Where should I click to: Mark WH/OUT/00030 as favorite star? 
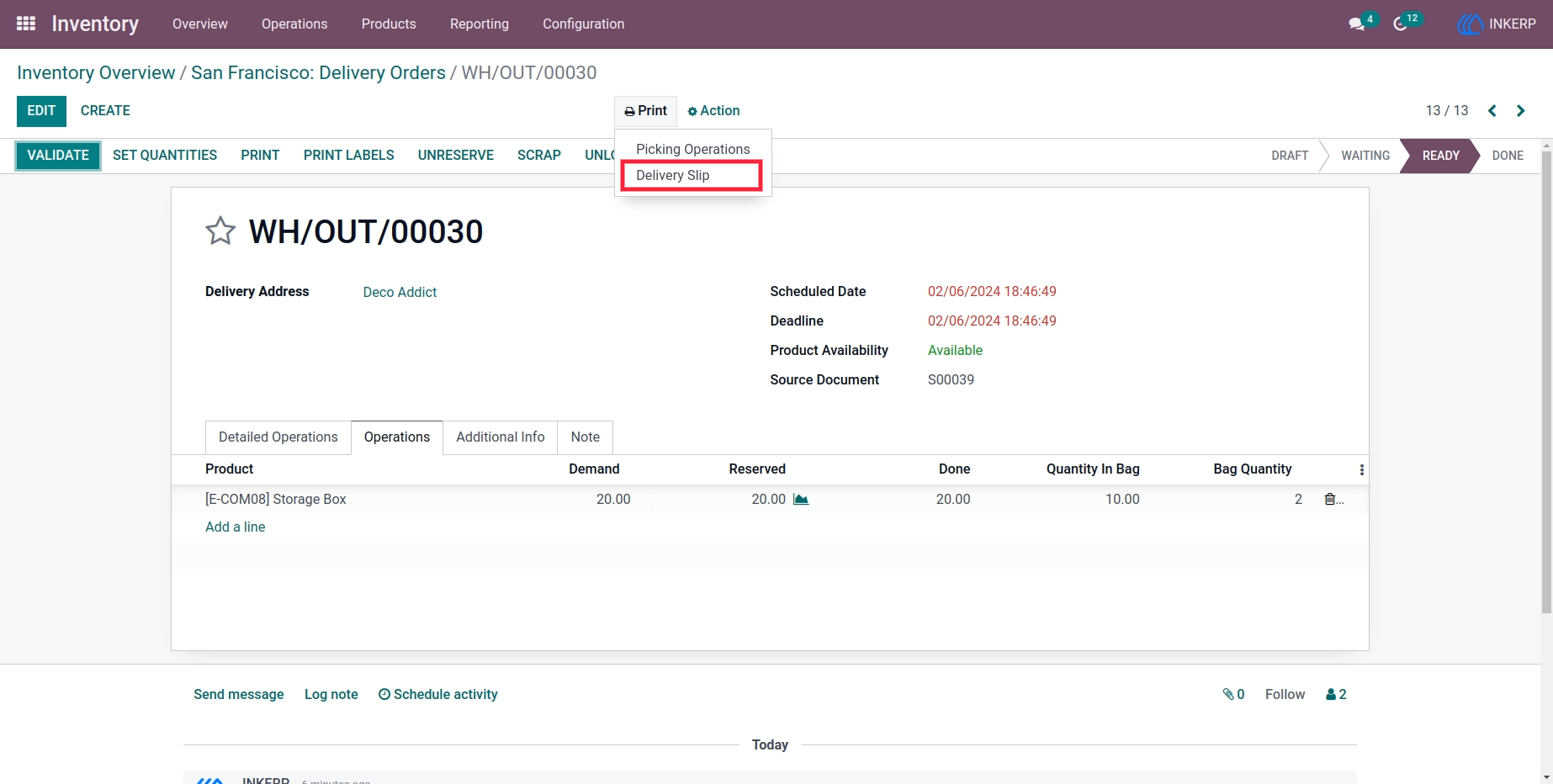(x=220, y=230)
